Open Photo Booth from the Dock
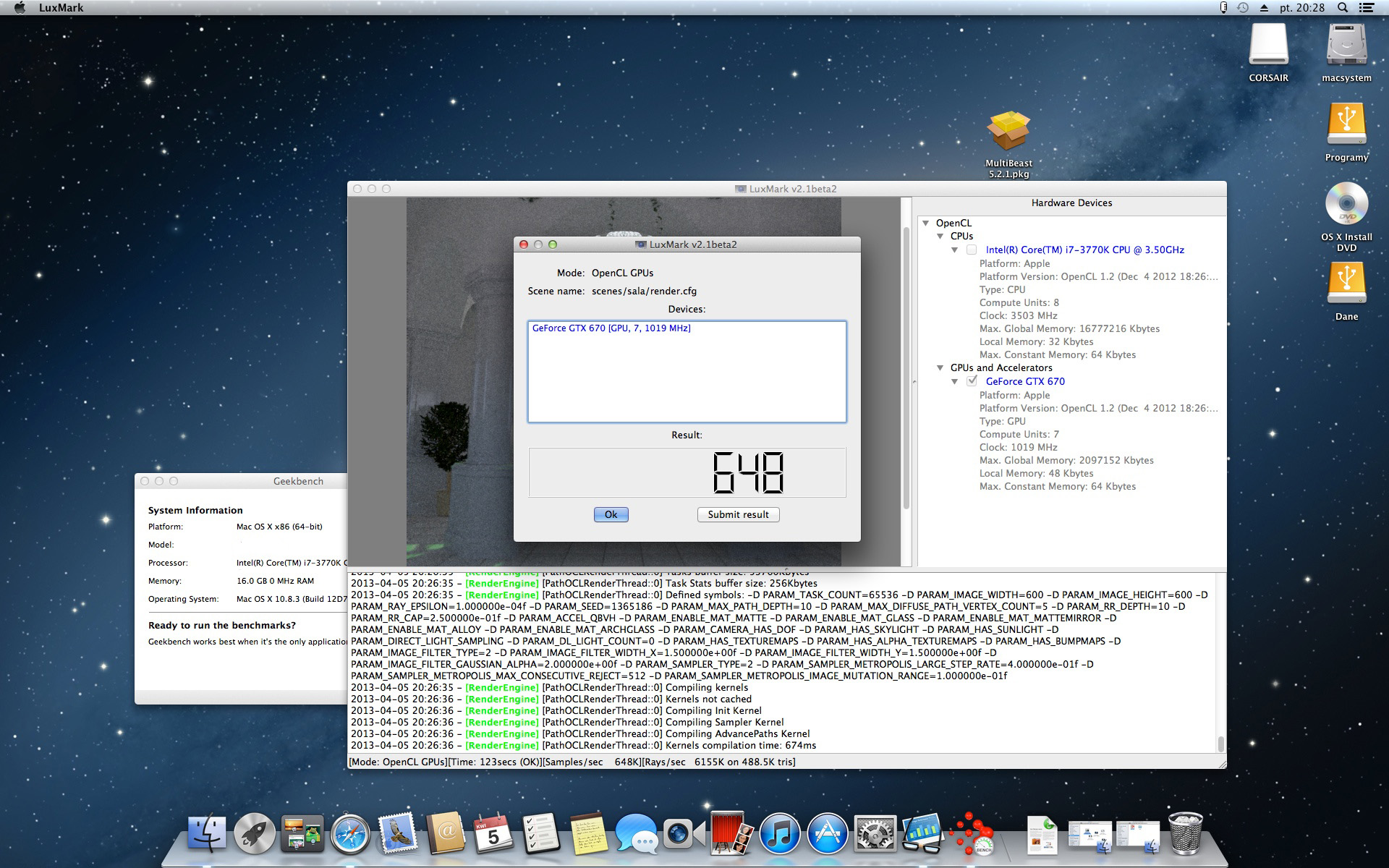Screen dimensions: 1389x868 click(732, 834)
